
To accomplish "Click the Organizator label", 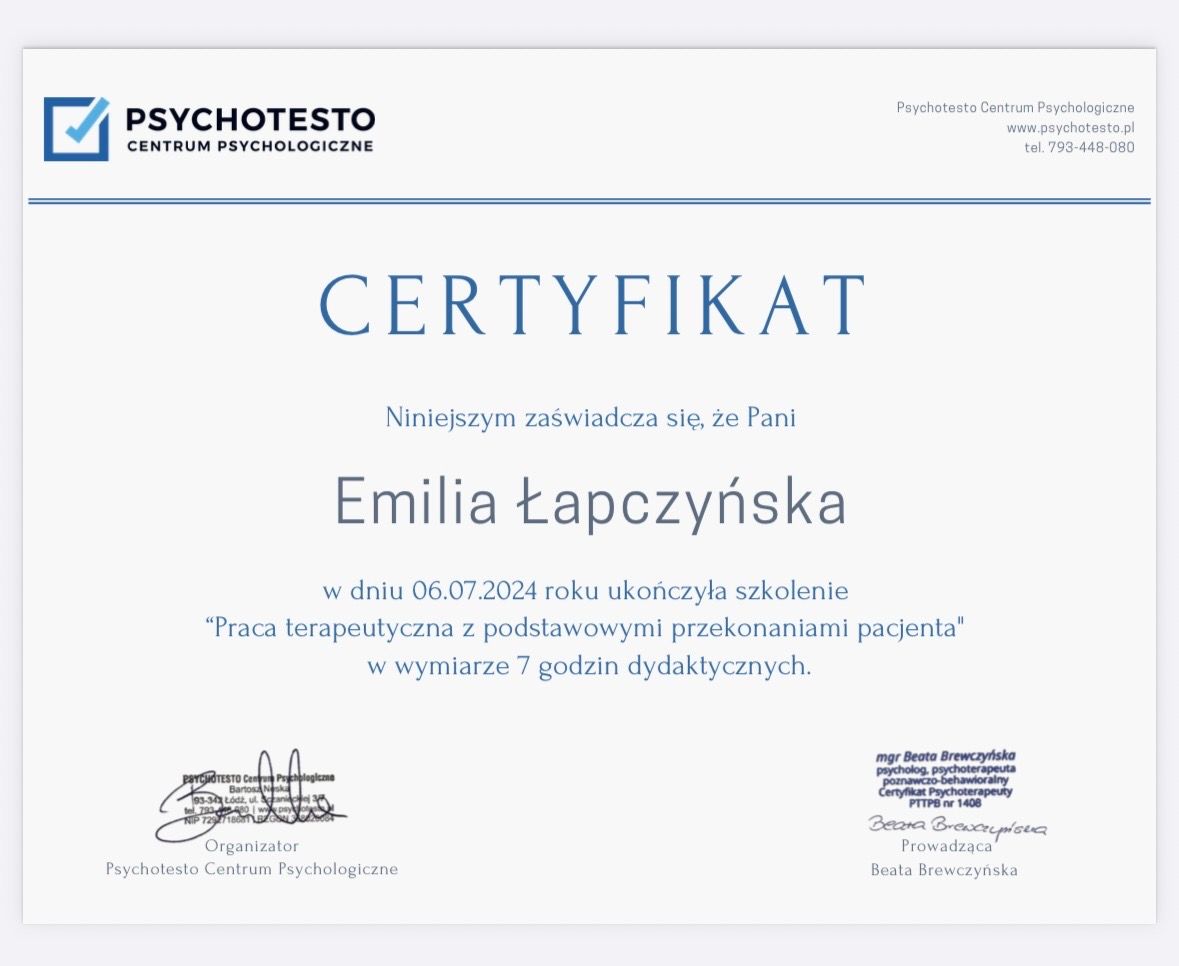I will (252, 846).
